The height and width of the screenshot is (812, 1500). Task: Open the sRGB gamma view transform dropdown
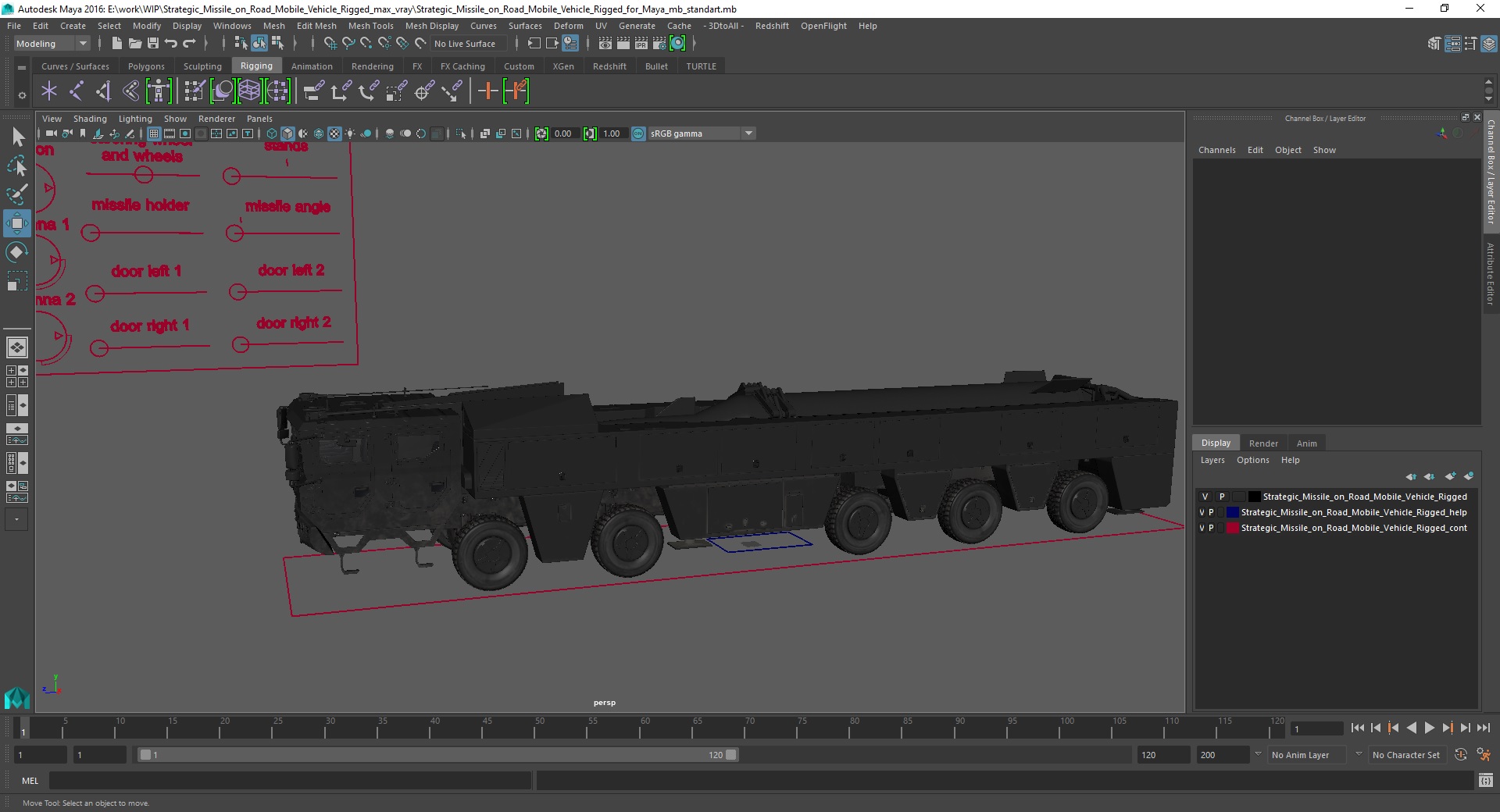tap(702, 134)
